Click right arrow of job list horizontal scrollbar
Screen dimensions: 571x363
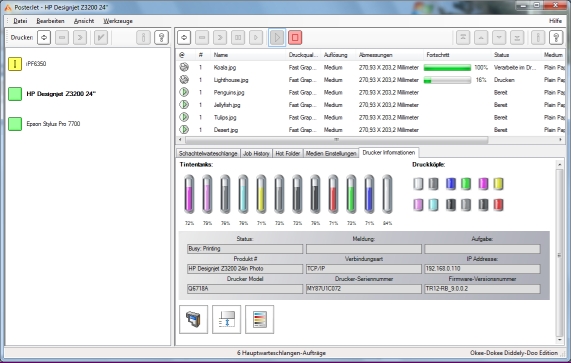point(560,140)
